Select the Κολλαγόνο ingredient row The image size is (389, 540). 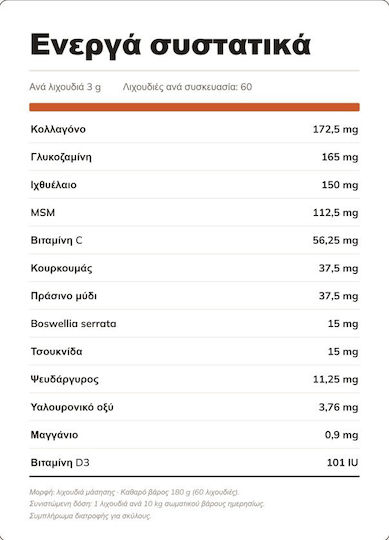(194, 129)
